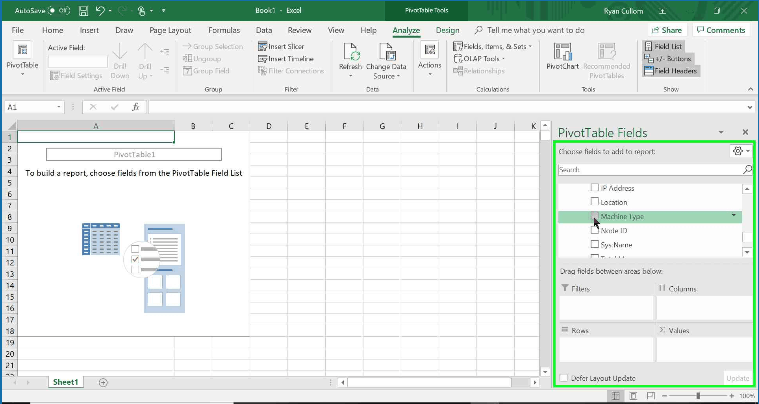The height and width of the screenshot is (404, 759).
Task: Switch to the Data tab
Action: tap(264, 30)
